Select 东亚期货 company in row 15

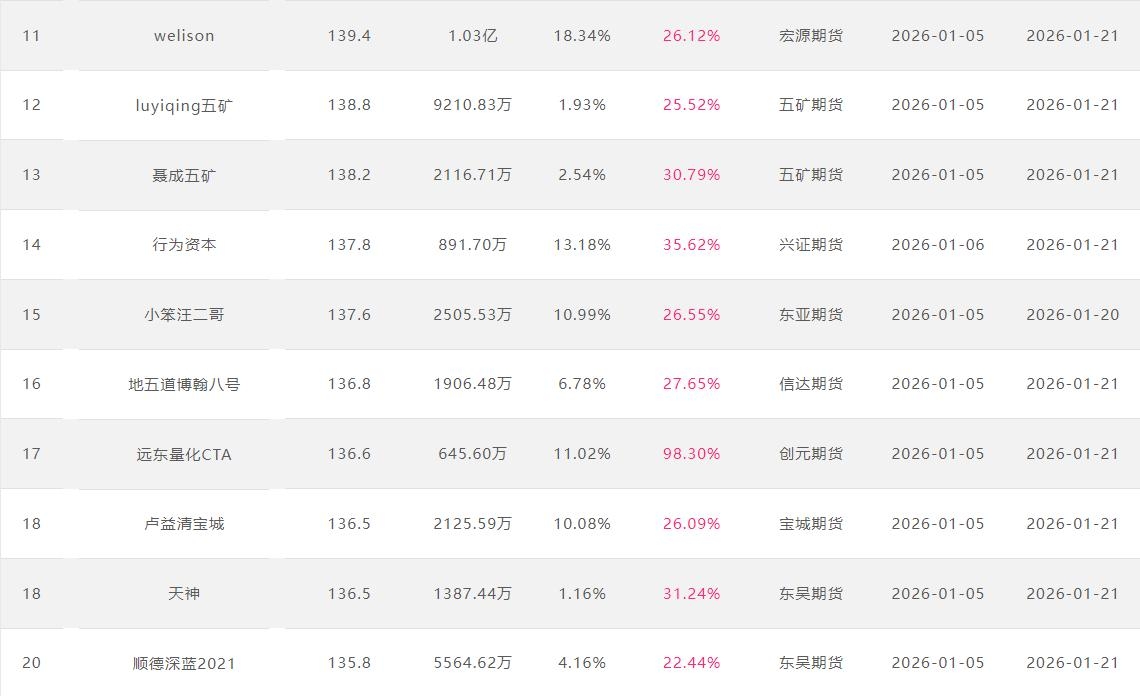click(811, 315)
